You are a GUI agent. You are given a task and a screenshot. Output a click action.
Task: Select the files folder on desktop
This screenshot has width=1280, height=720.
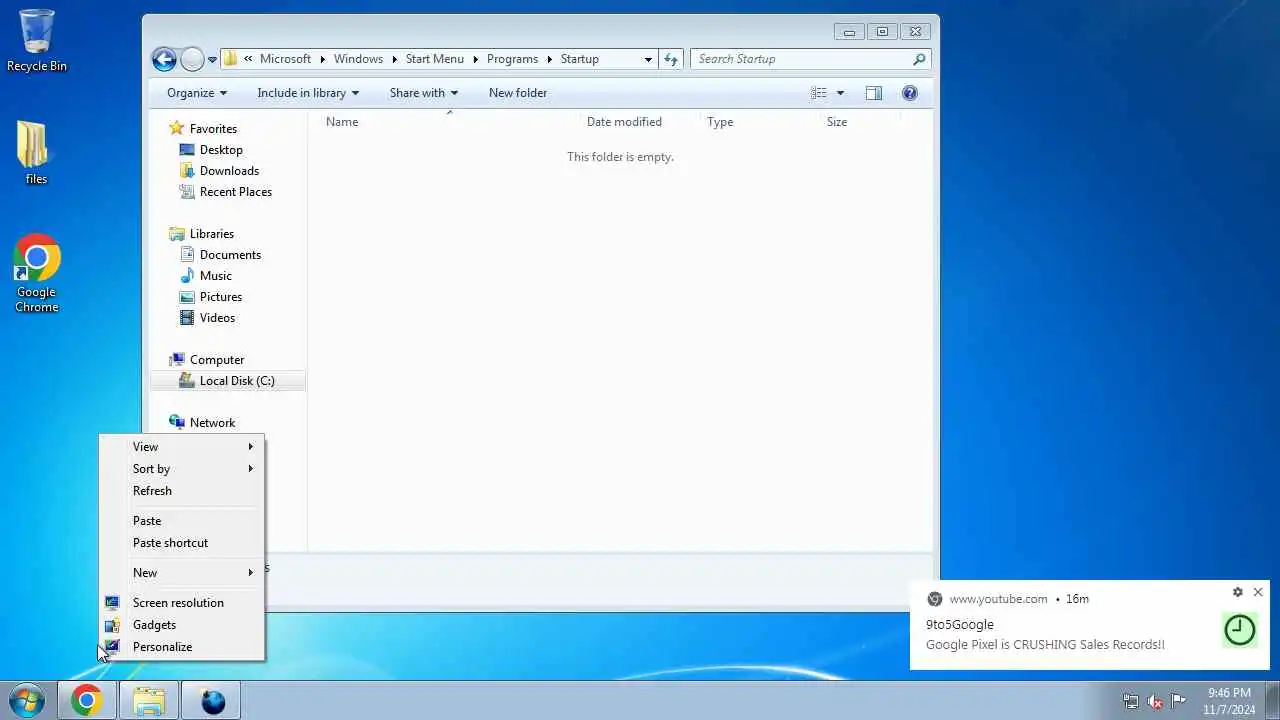point(35,153)
